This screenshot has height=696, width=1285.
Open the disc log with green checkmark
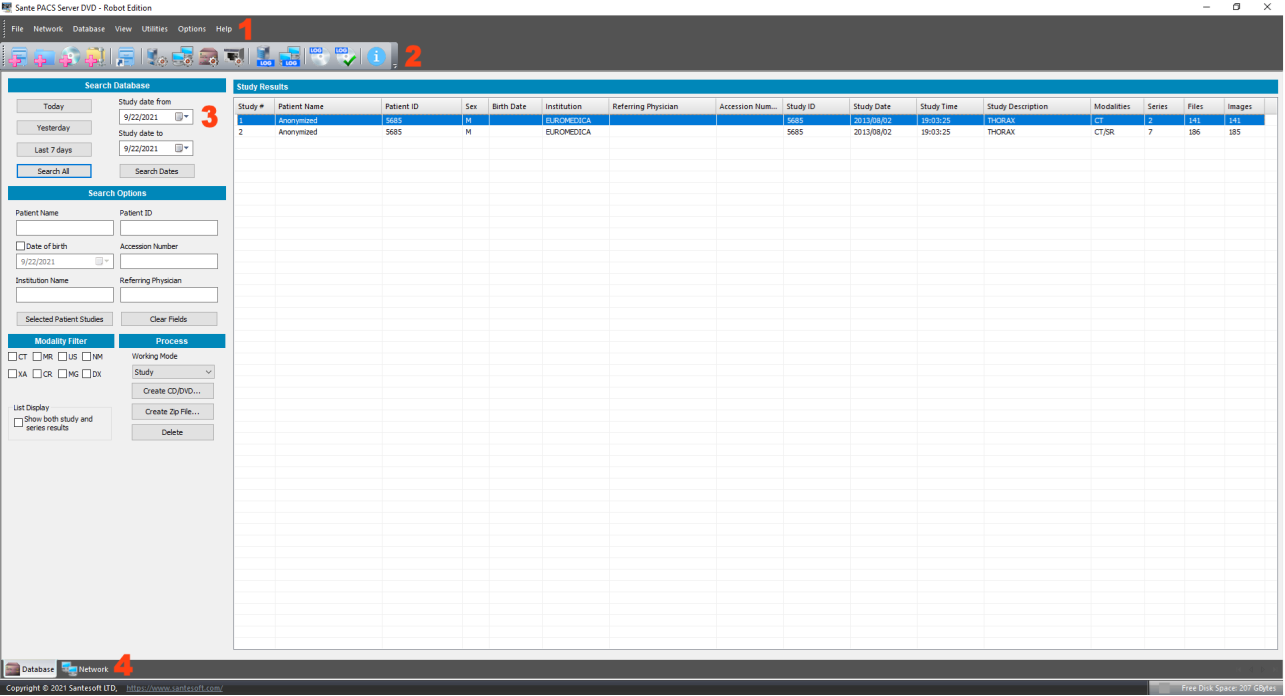coord(346,57)
